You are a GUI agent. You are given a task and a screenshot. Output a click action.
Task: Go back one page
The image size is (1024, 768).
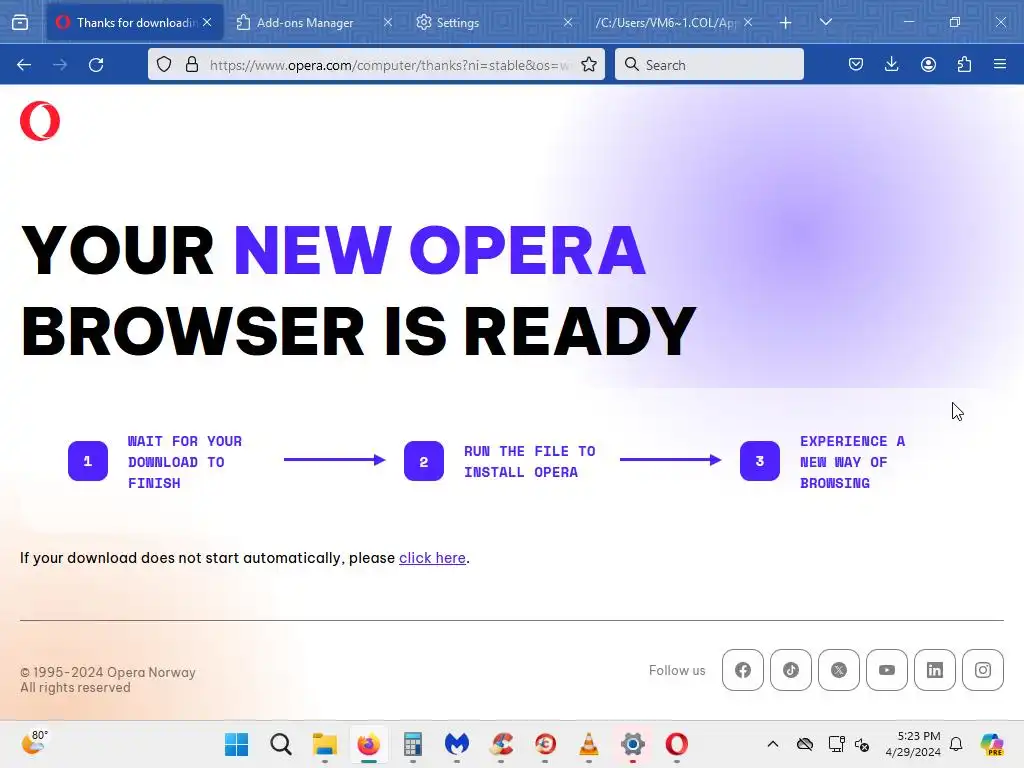coord(24,65)
